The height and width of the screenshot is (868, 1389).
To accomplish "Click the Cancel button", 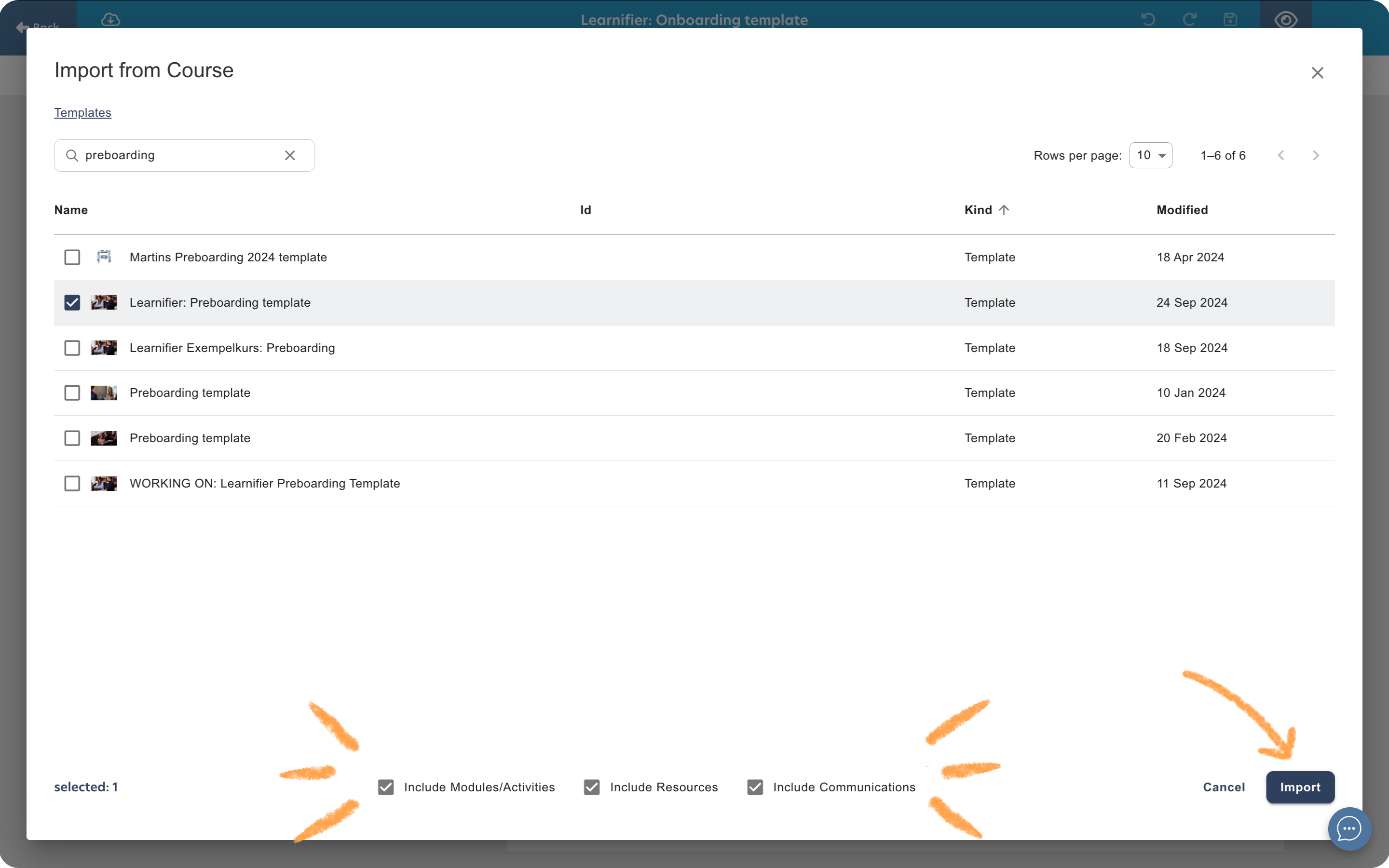I will [x=1224, y=787].
